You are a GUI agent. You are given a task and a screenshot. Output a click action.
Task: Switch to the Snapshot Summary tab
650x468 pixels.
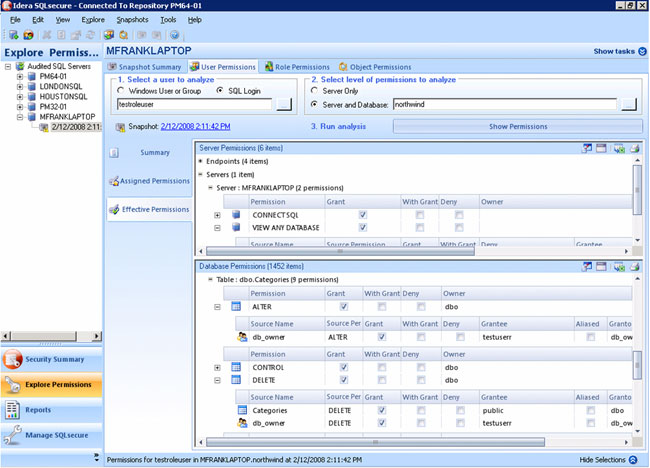click(x=144, y=67)
